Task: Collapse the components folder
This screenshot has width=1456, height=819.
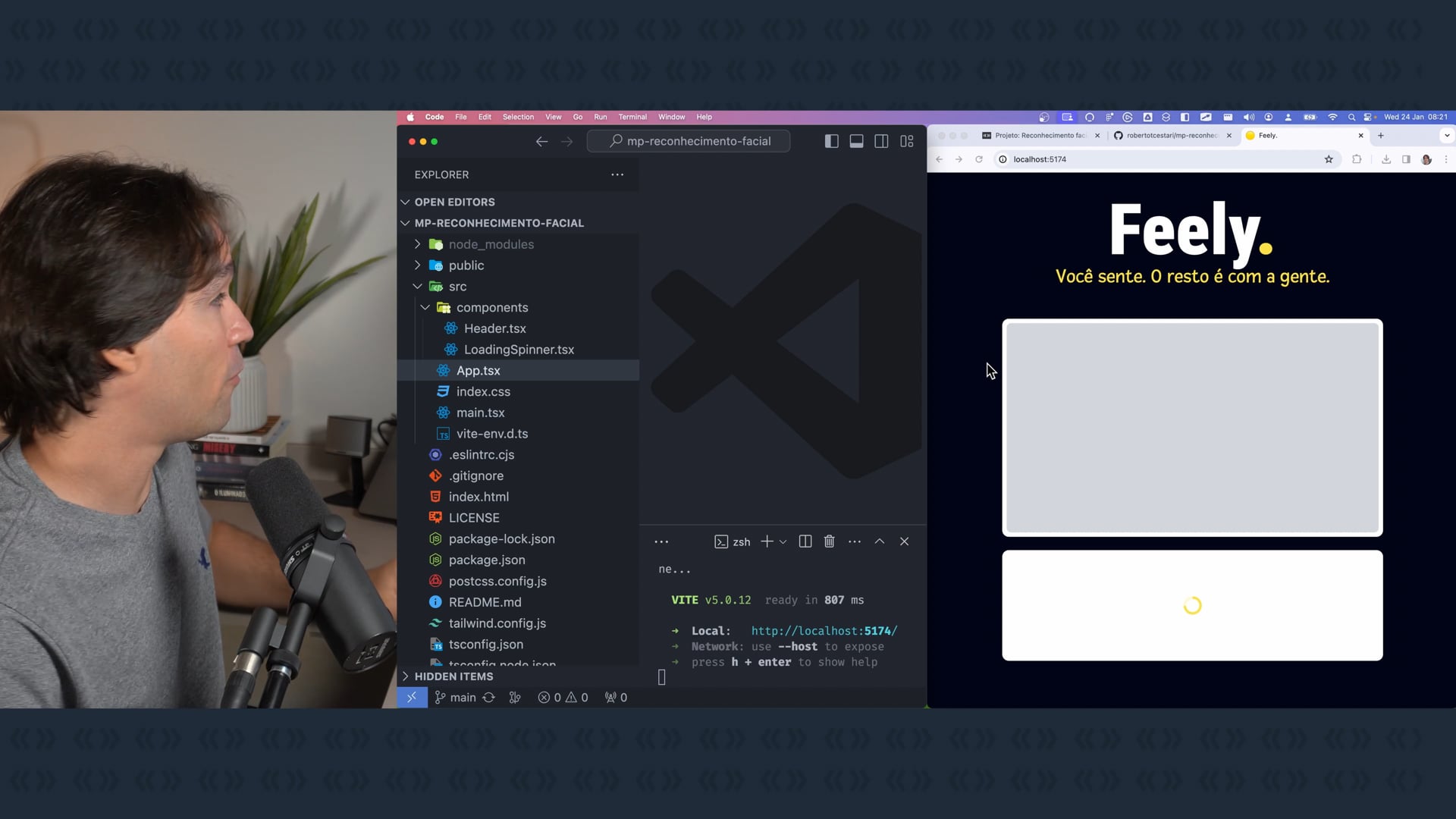Action: [x=491, y=307]
